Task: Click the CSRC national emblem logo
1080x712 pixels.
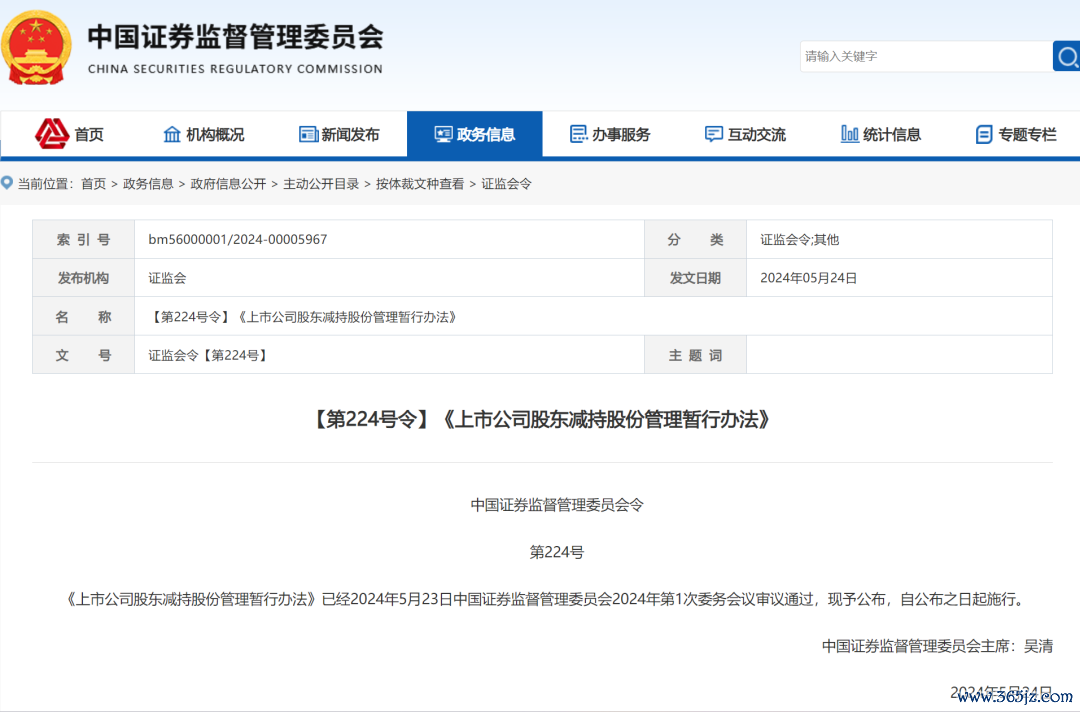Action: pyautogui.click(x=37, y=47)
